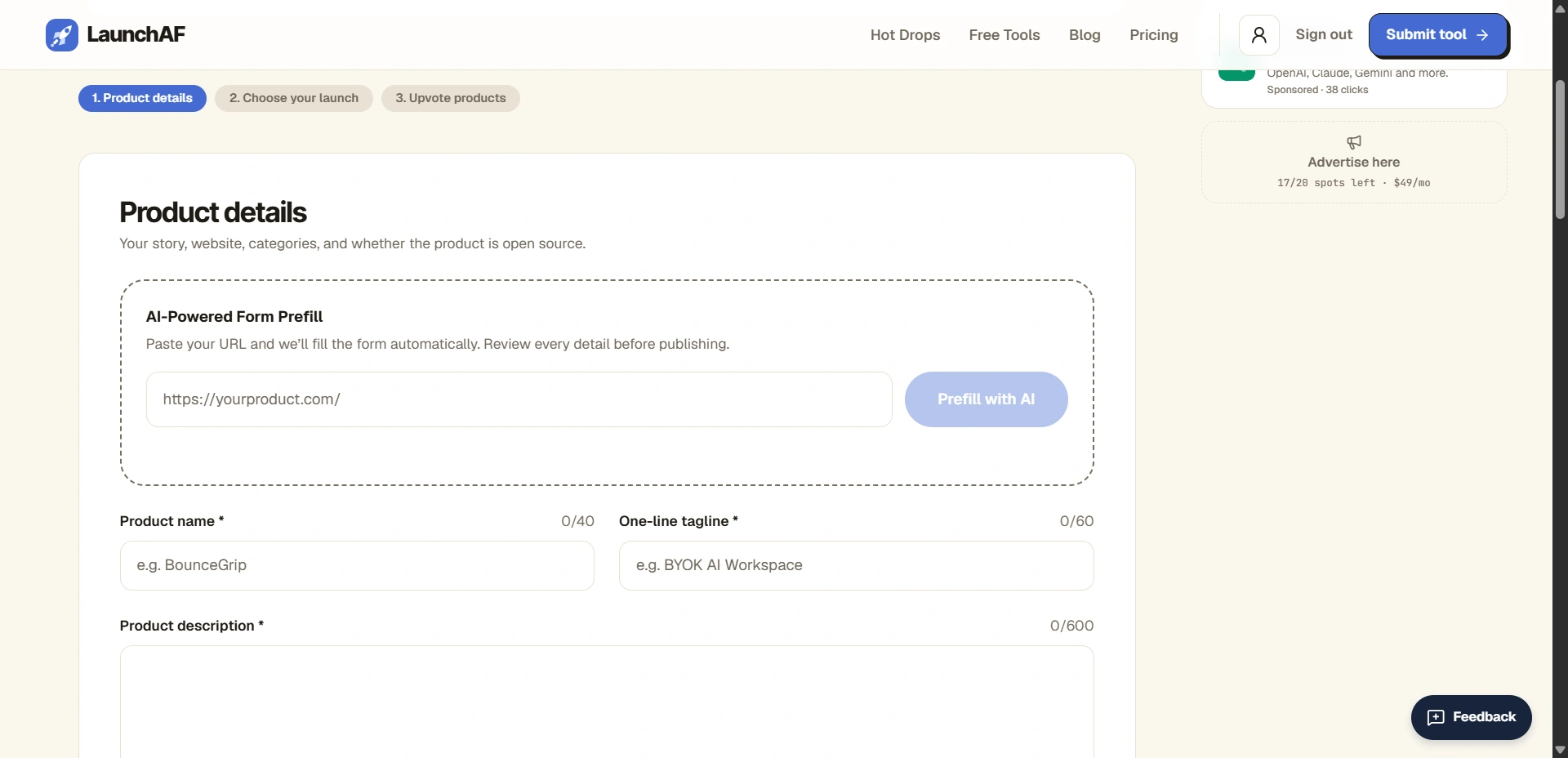
Task: Click the megaphone Advertise here icon
Action: (1354, 142)
